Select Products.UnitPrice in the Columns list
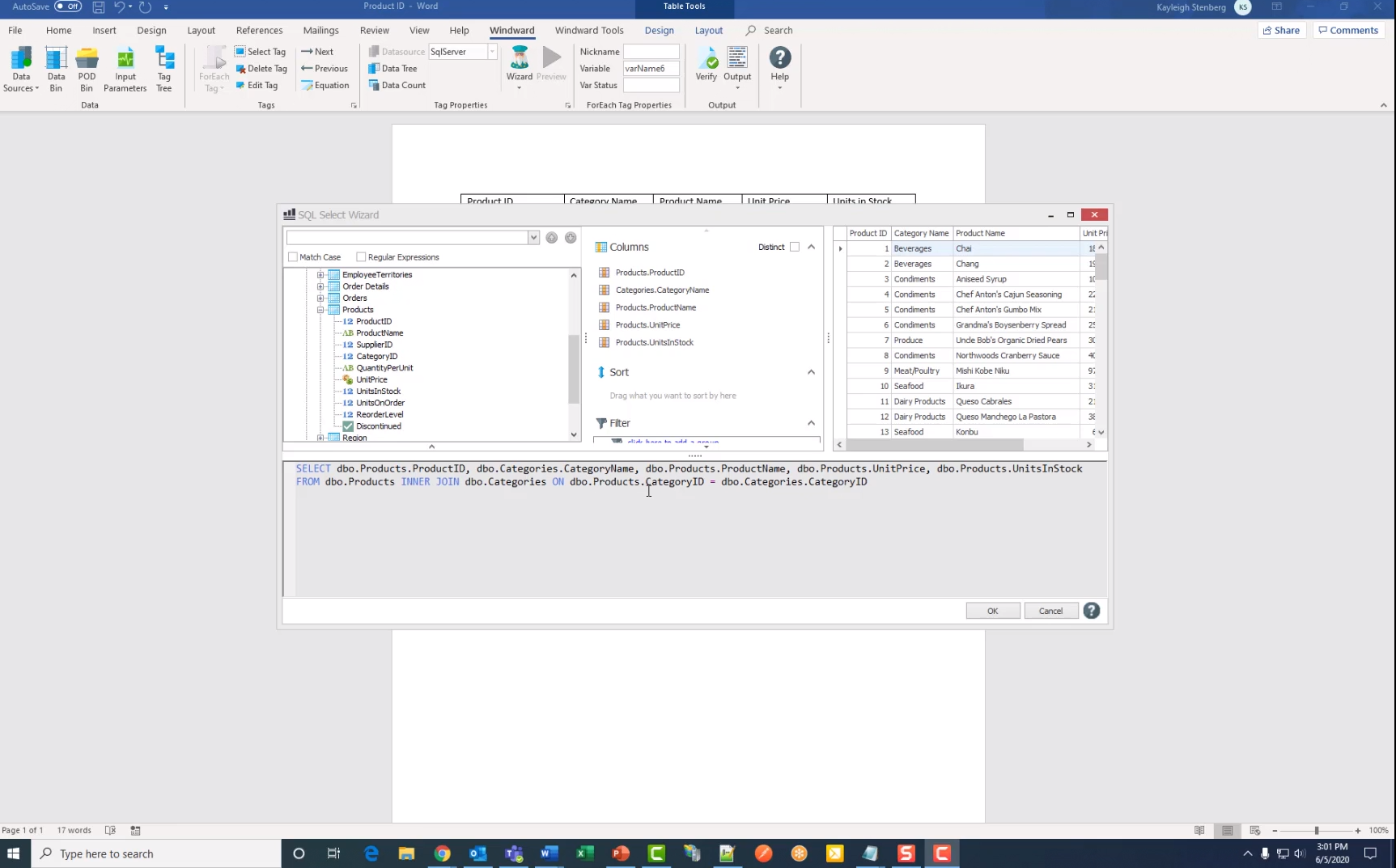 647,325
